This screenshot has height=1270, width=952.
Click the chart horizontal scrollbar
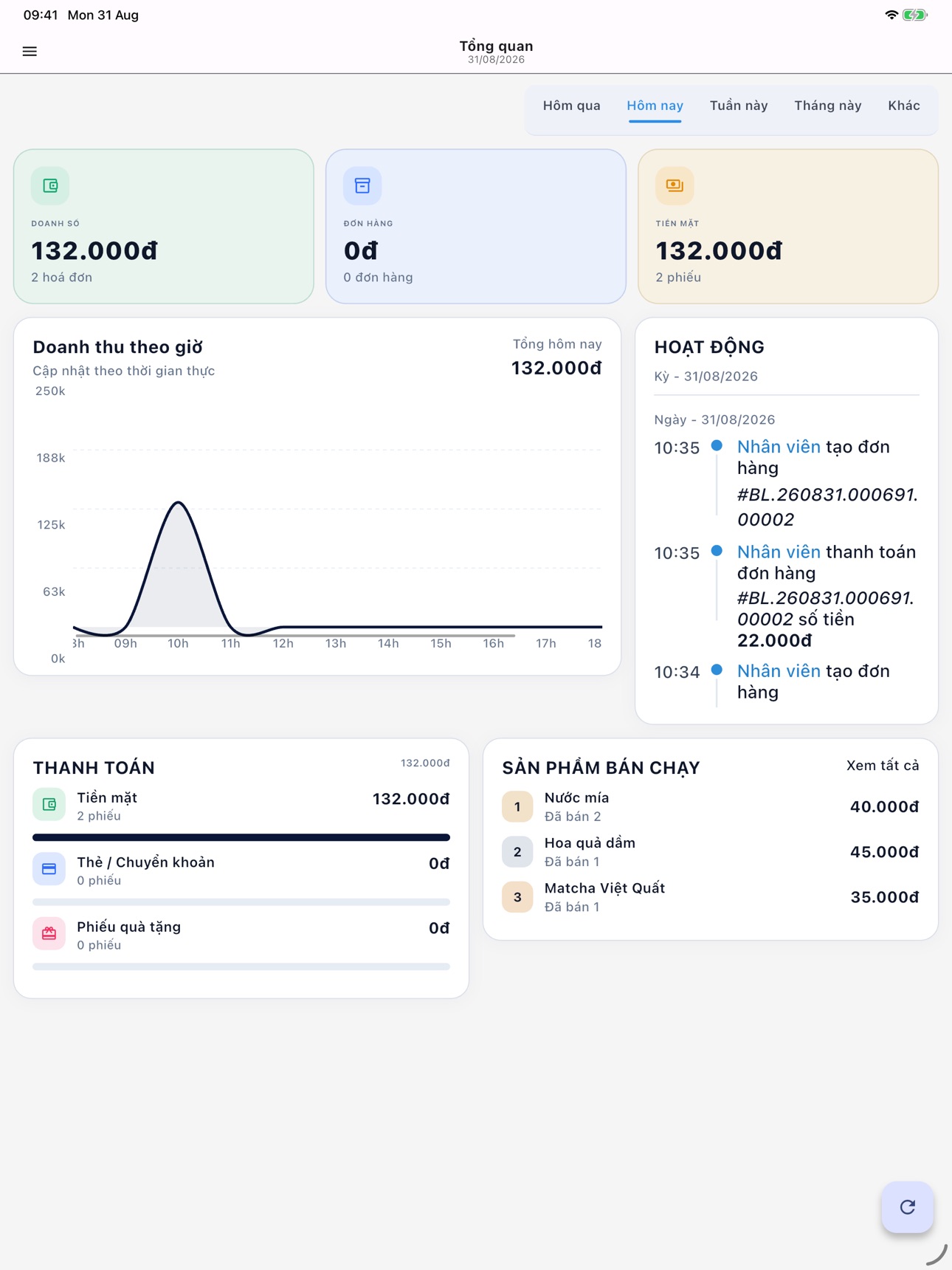pyautogui.click(x=294, y=635)
